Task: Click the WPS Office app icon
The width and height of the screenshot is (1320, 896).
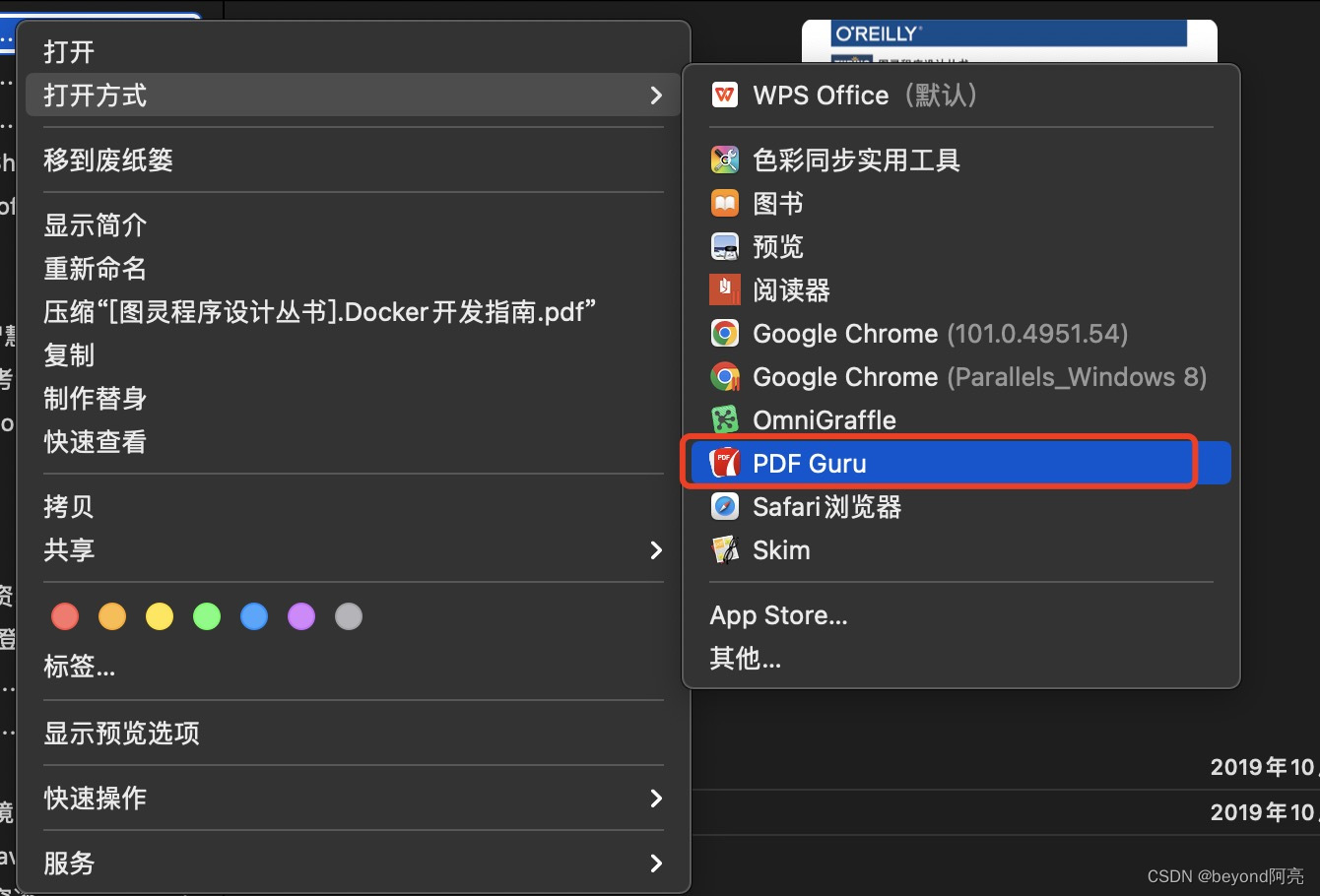Action: click(725, 96)
